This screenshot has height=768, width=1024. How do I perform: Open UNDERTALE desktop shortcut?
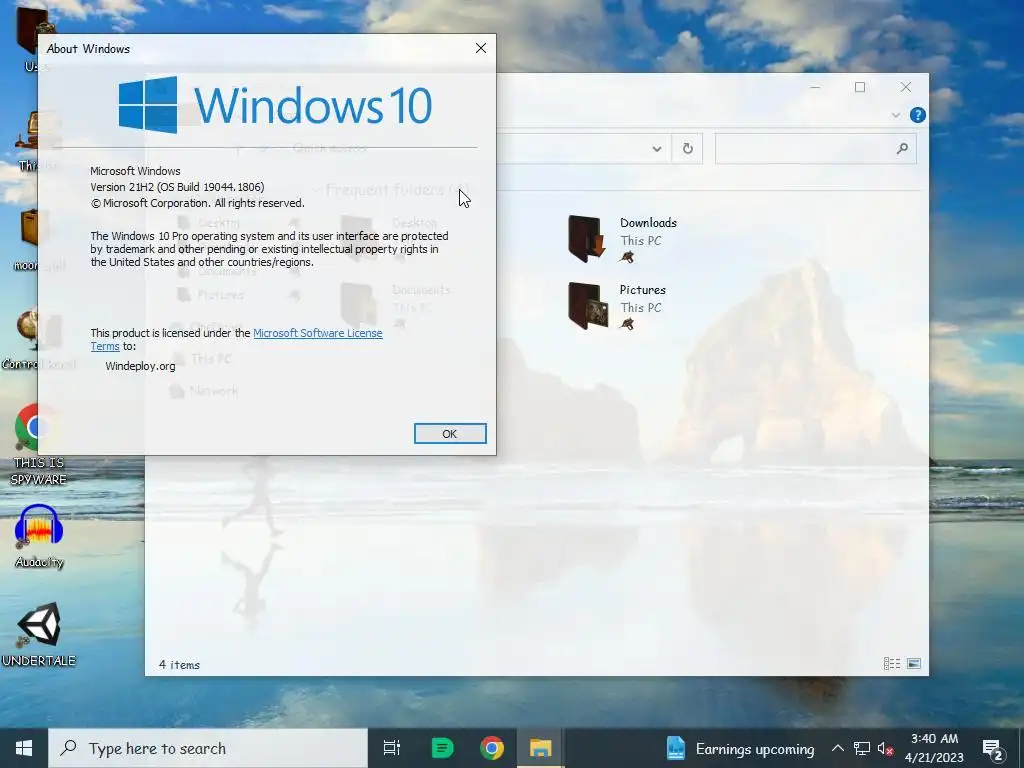pyautogui.click(x=39, y=633)
